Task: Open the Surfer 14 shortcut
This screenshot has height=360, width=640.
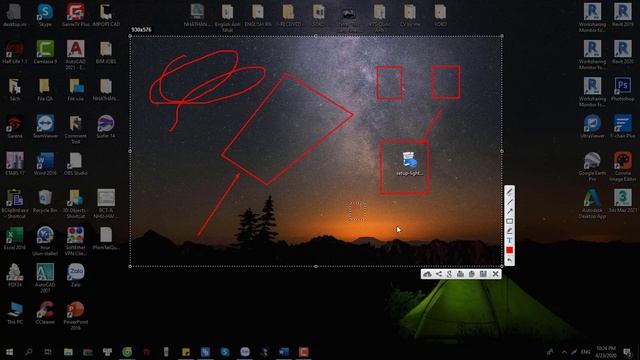Action: pos(106,127)
